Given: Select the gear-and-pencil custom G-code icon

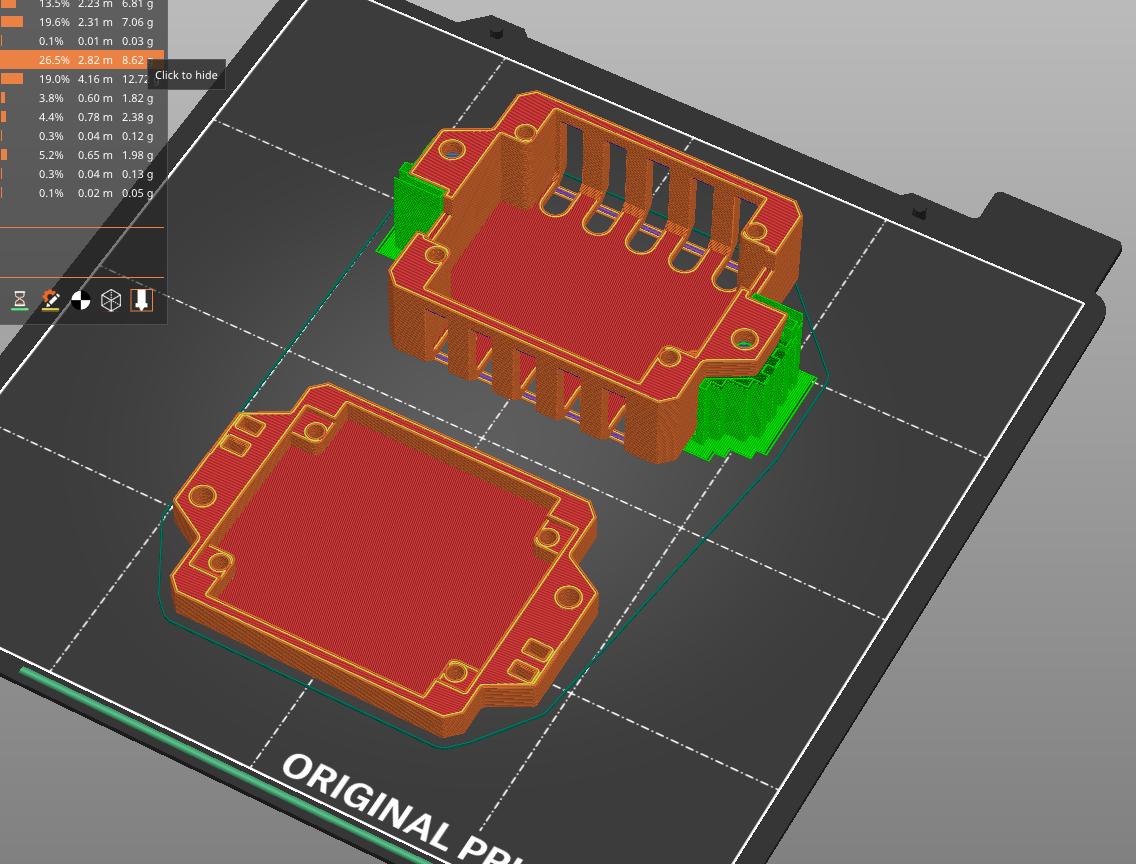Looking at the screenshot, I should point(52,298).
